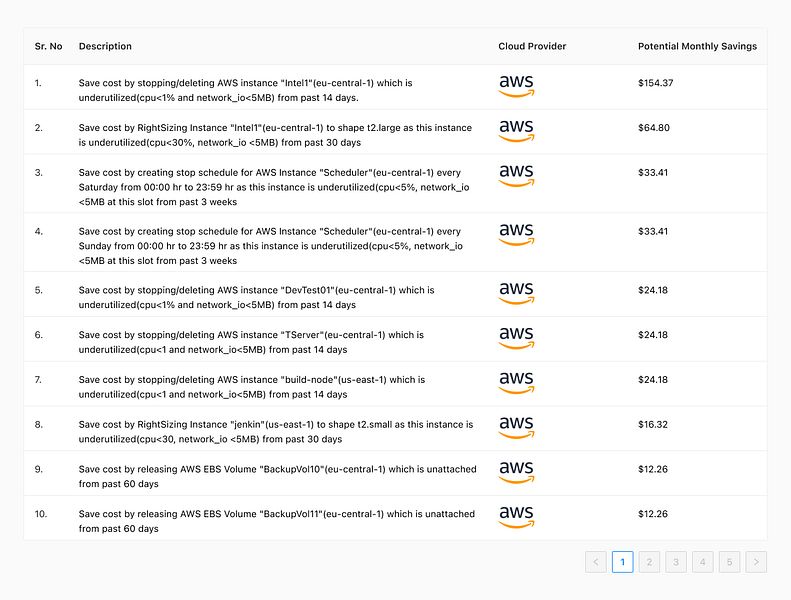This screenshot has height=600, width=791.
Task: Click the AWS logo in row 1
Action: 517,86
